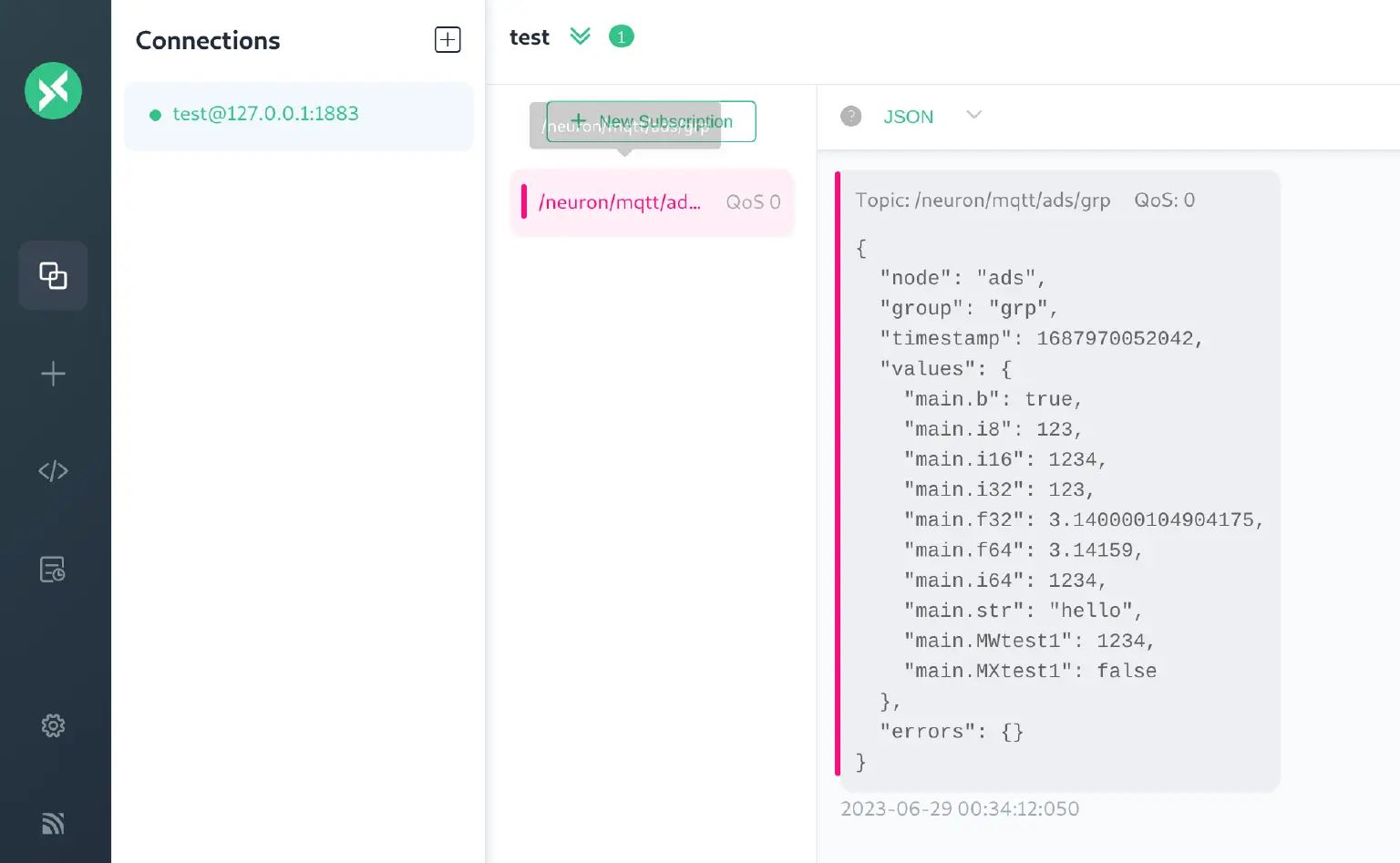This screenshot has height=863, width=1400.
Task: Click the MQTTX logo in the sidebar
Action: [53, 90]
